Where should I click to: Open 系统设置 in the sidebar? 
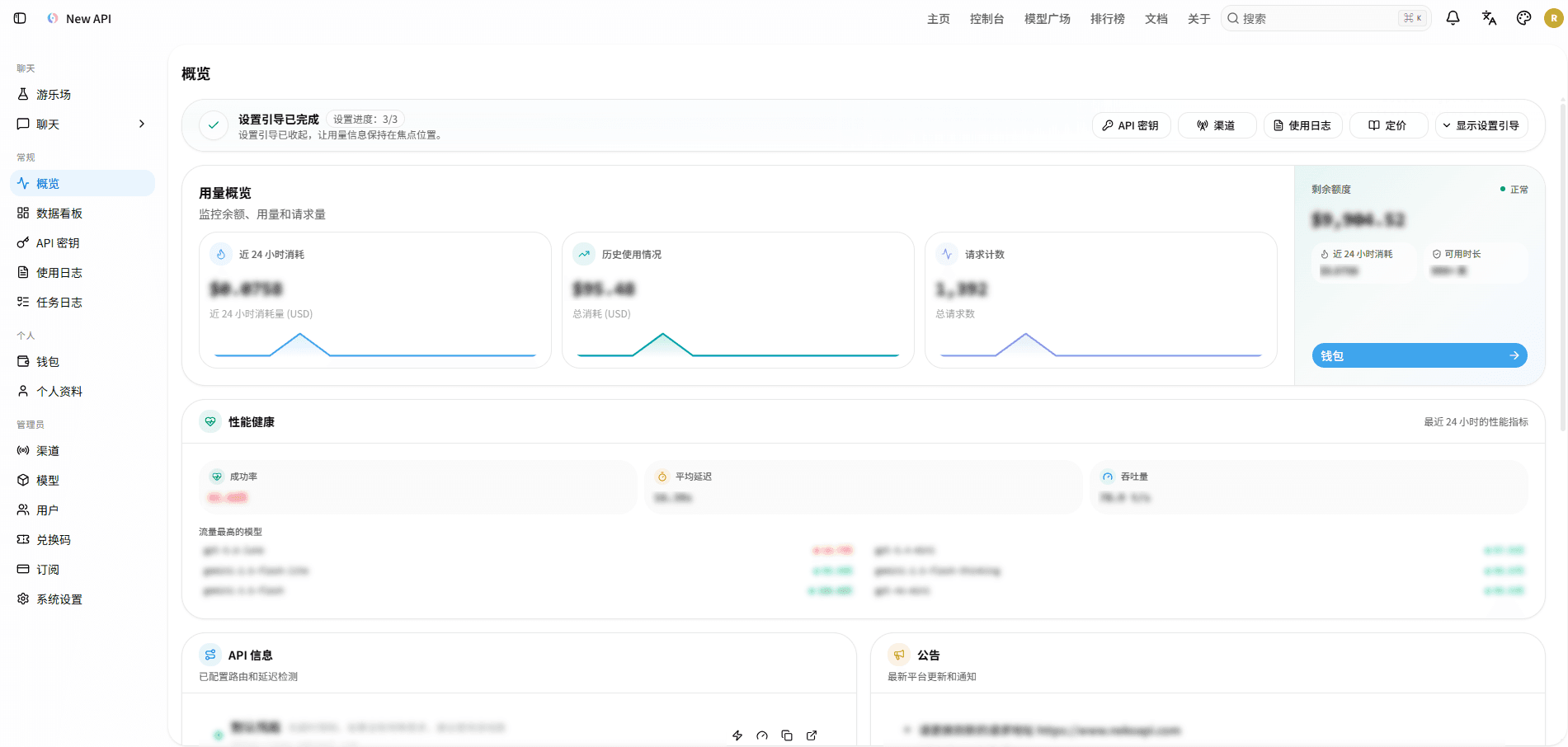pyautogui.click(x=82, y=599)
